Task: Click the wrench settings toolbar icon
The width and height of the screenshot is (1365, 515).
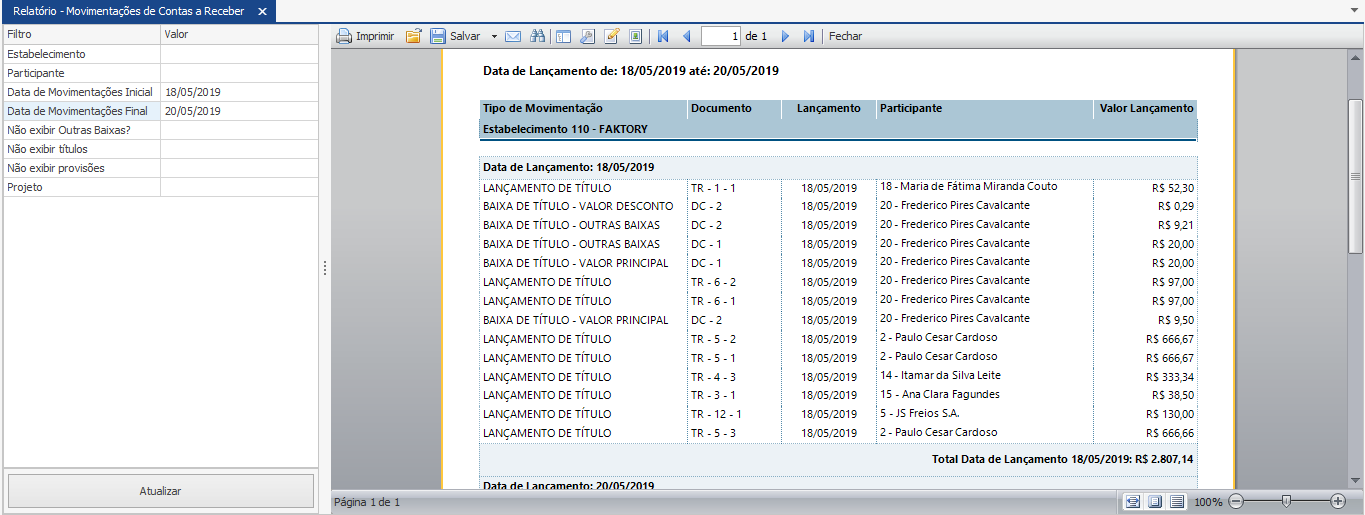Action: pos(587,36)
